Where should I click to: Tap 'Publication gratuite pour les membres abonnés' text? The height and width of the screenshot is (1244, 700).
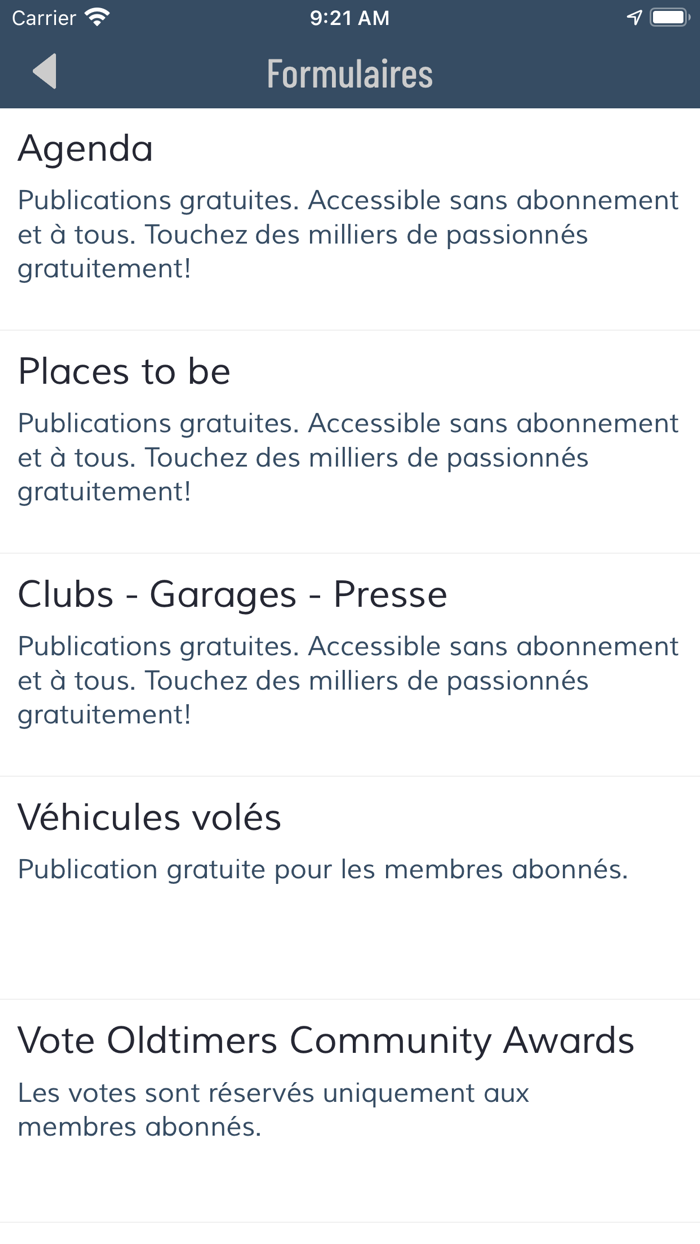pyautogui.click(x=322, y=870)
